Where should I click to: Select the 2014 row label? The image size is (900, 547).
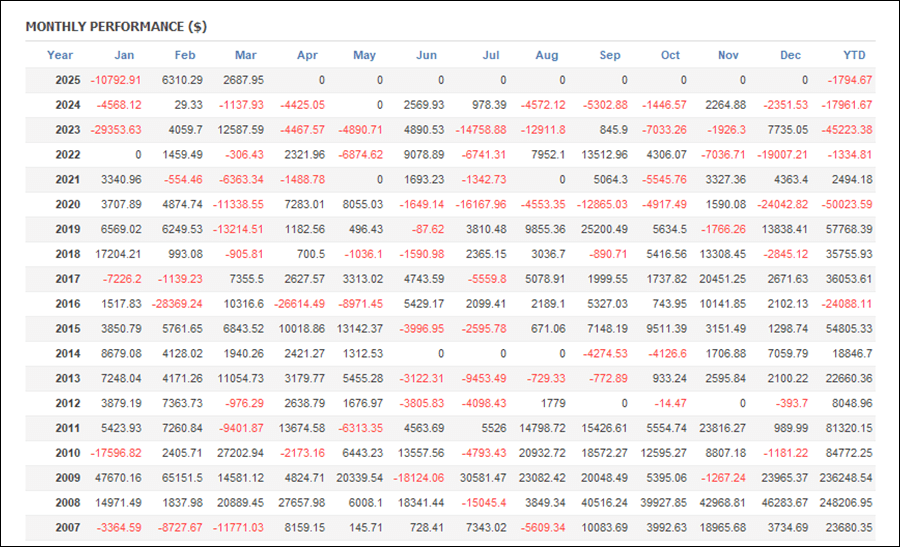(68, 354)
